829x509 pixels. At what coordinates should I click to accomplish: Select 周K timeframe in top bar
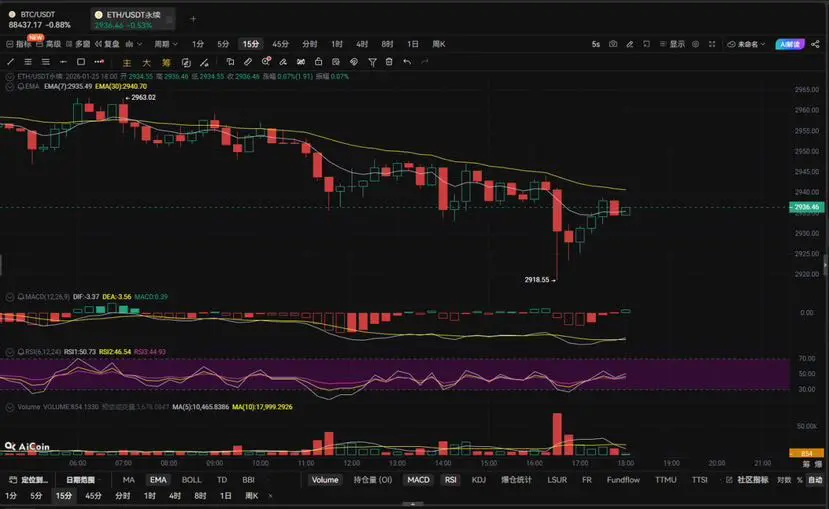[x=439, y=44]
